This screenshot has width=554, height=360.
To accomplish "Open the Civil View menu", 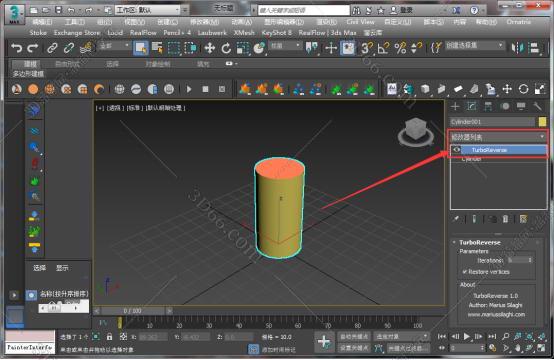I will 360,22.
